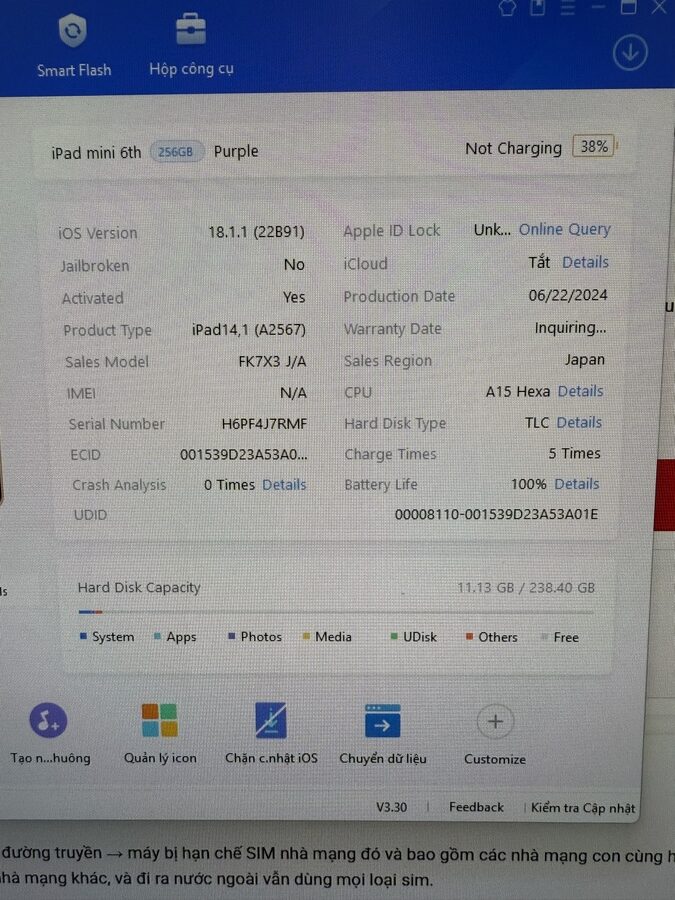This screenshot has width=675, height=900.
Task: Open the shirt skin icon in title bar
Action: click(507, 7)
